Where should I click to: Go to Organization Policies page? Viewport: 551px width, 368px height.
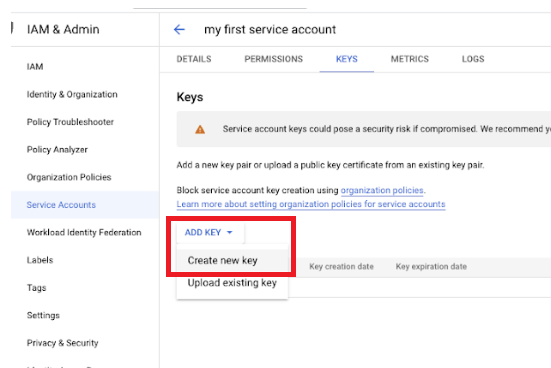69,177
